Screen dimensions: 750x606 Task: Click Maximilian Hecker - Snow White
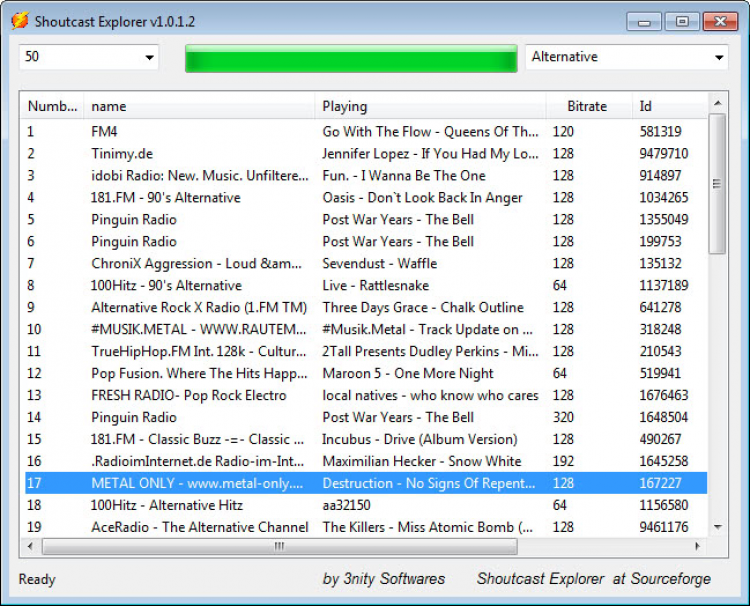[421, 462]
